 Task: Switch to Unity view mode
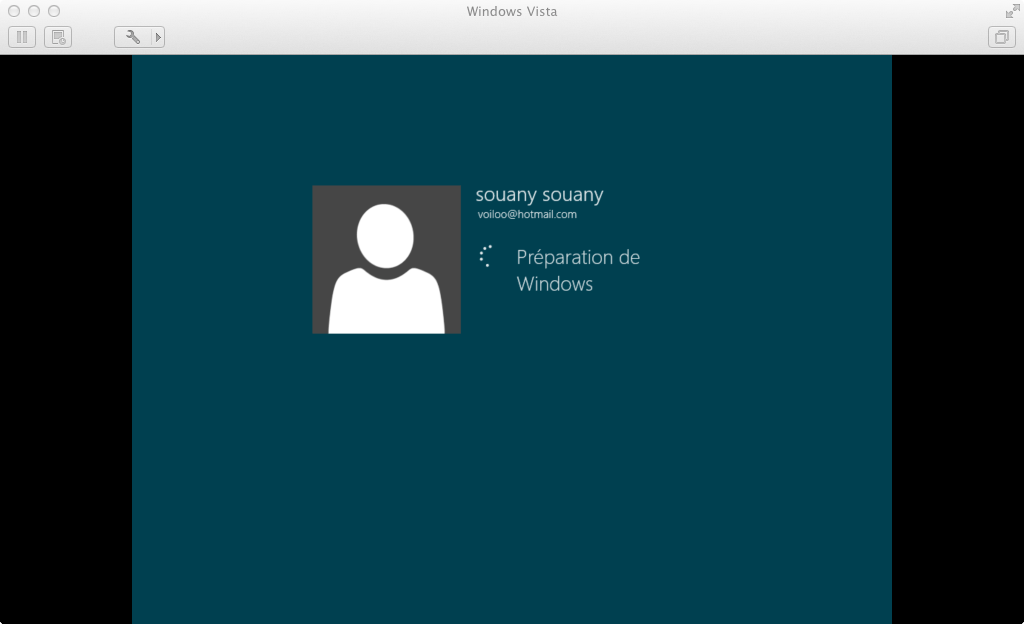(1001, 37)
